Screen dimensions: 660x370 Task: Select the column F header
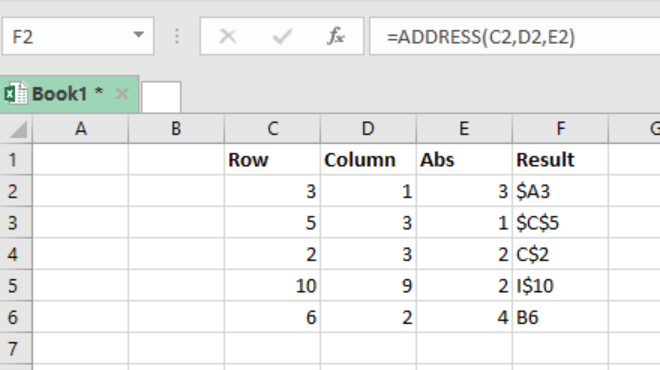click(560, 129)
